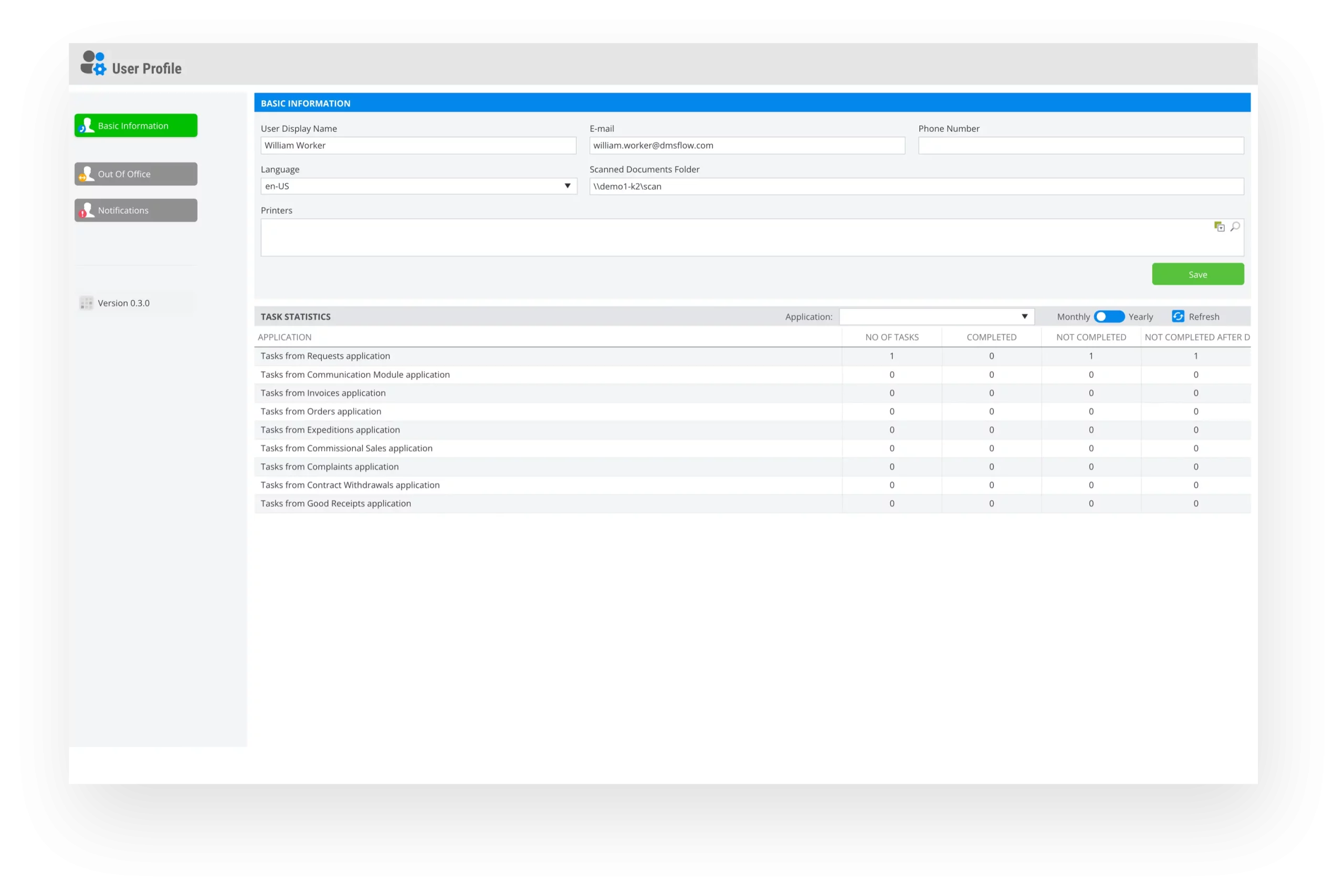Select the Tasks from Requests application row
The width and height of the screenshot is (1344, 896).
(x=752, y=356)
